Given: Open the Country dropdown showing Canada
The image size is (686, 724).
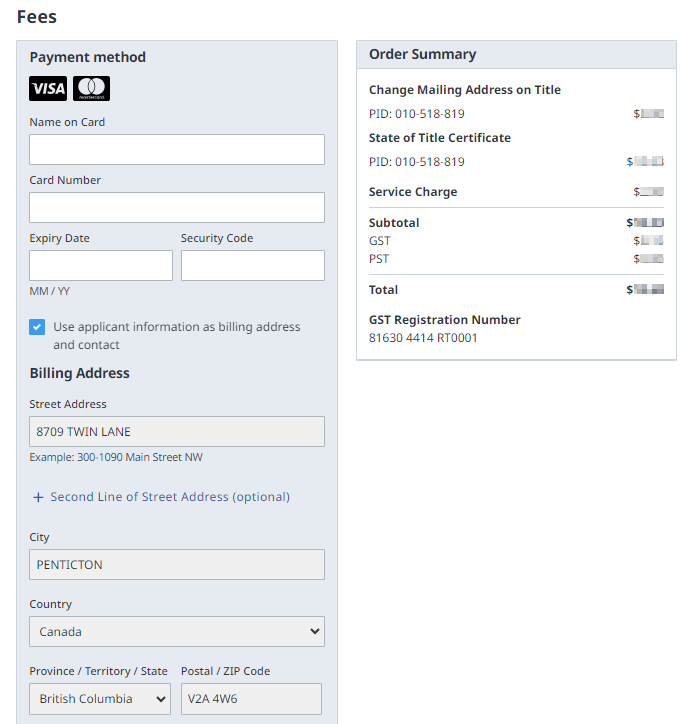Looking at the screenshot, I should (177, 632).
